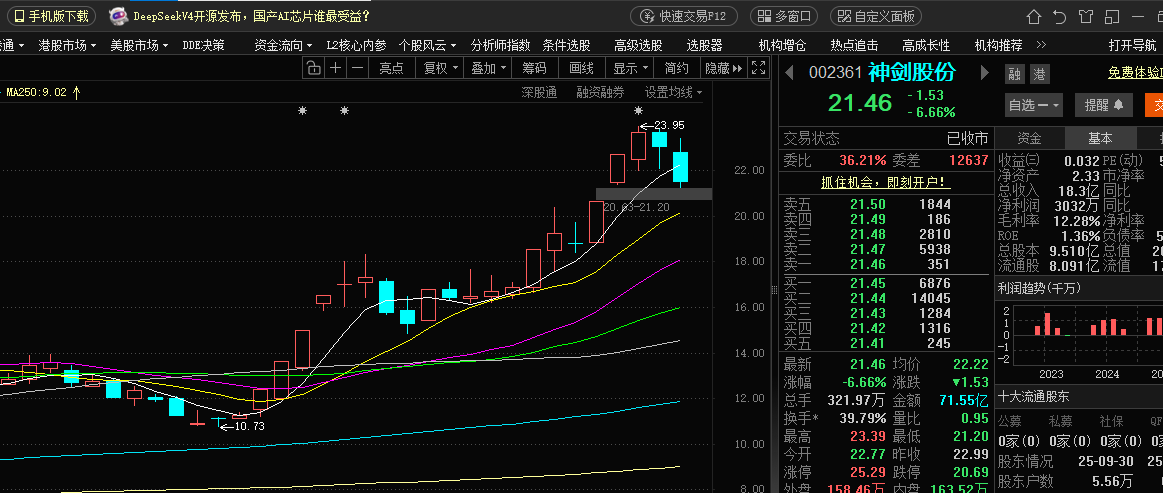Click the more arrows after 机构推荐
Image resolution: width=1163 pixels, height=493 pixels.
point(1041,45)
